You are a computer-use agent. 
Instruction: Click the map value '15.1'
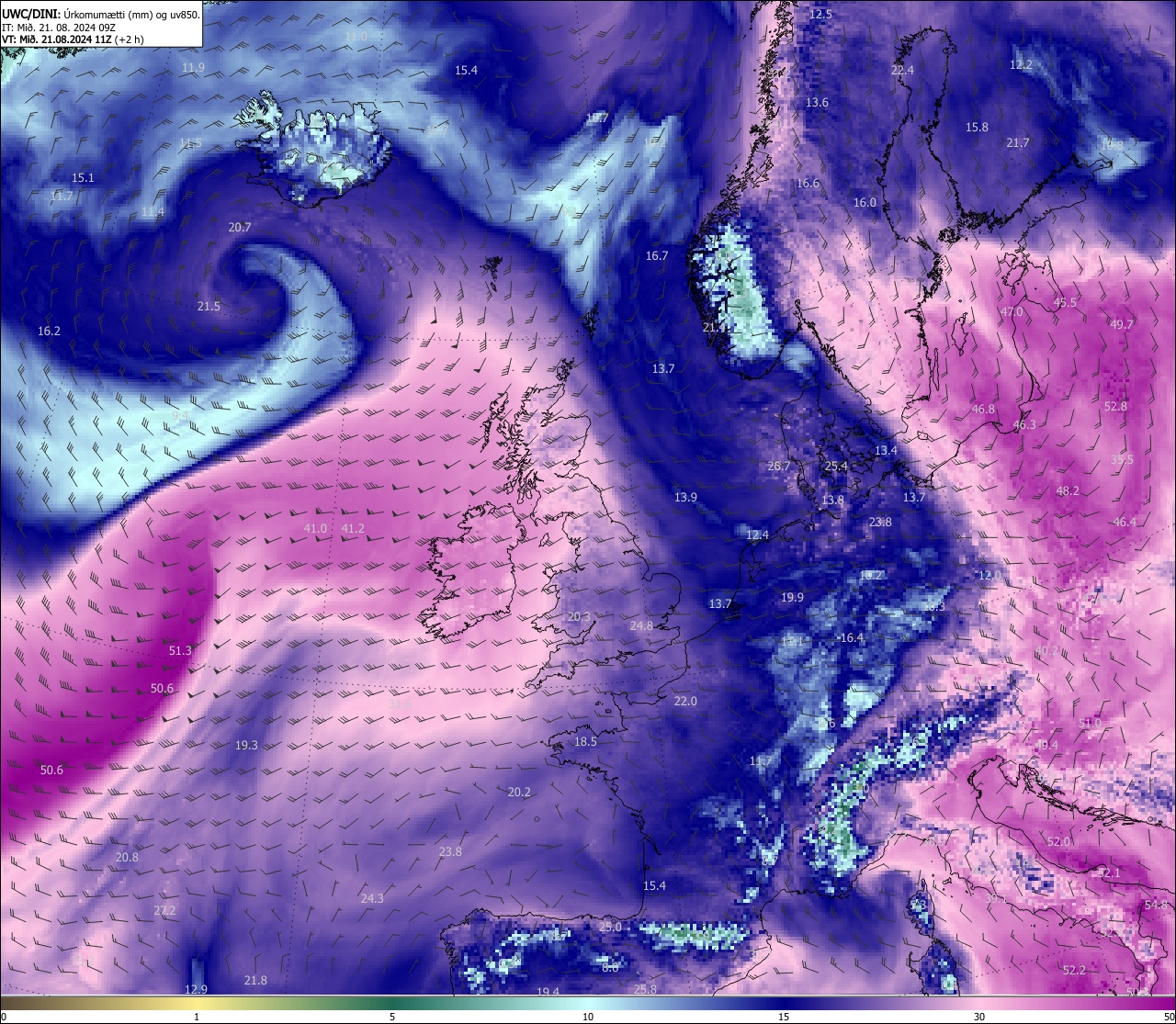click(83, 178)
